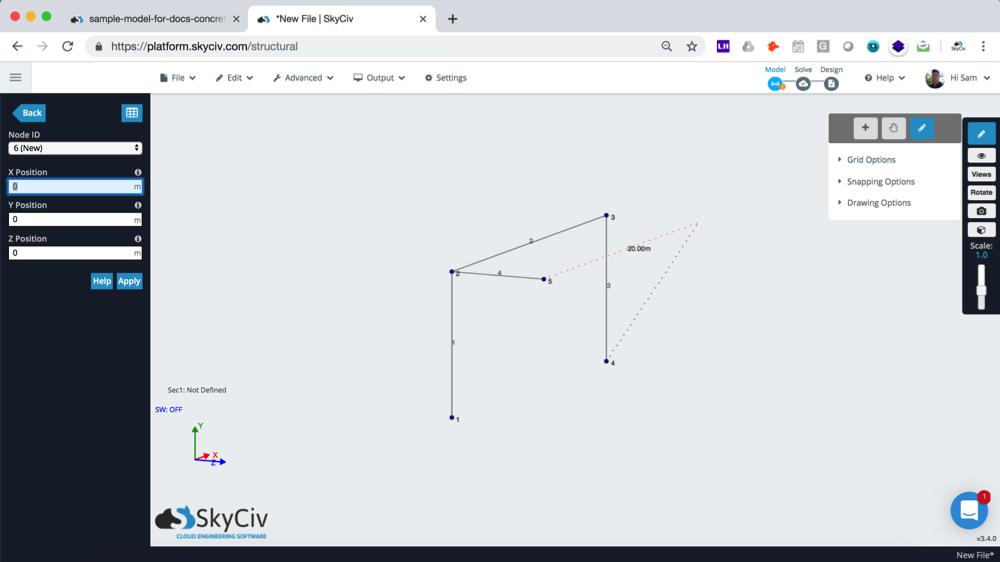Toggle the SW: OFF self-weight label
This screenshot has width=1000, height=562.
pos(168,410)
